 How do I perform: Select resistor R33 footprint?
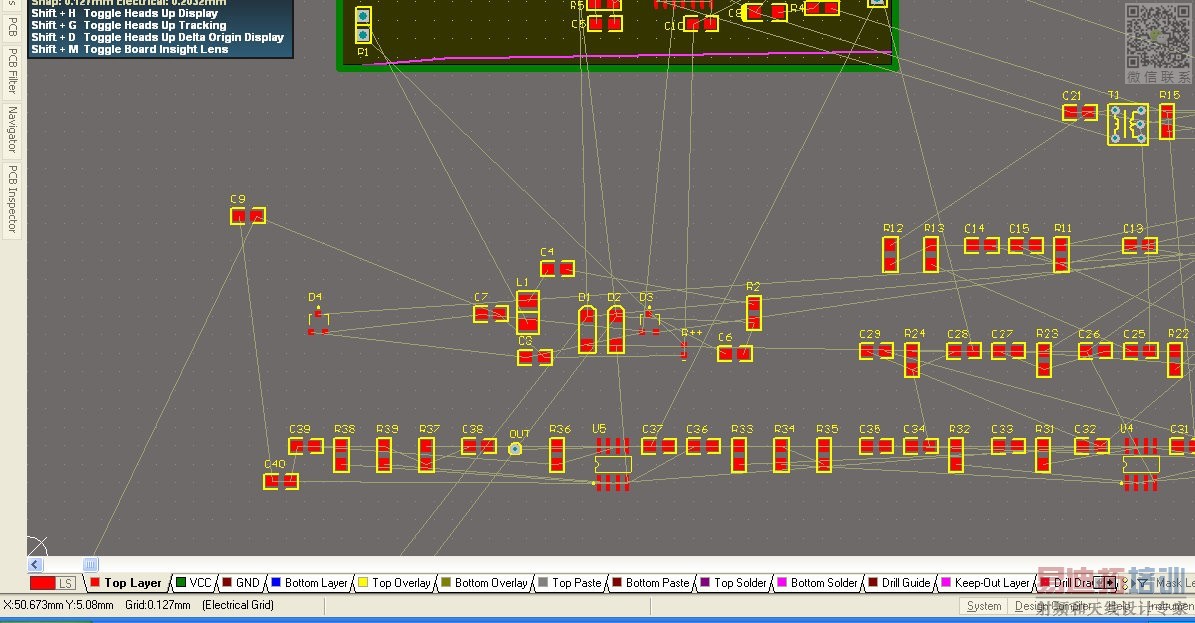tap(738, 455)
